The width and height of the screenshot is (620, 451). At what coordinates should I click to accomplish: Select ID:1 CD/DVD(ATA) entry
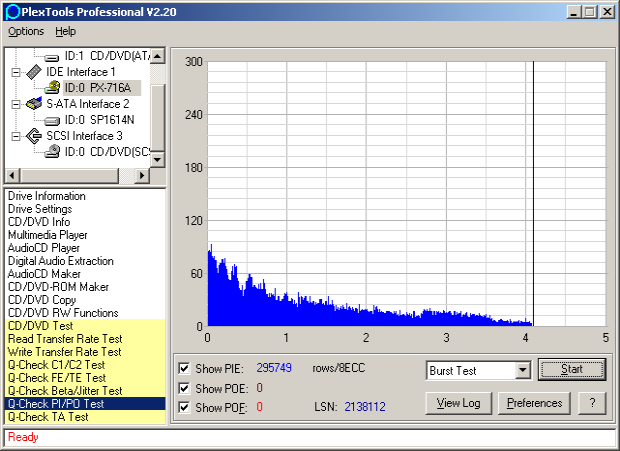(107, 56)
